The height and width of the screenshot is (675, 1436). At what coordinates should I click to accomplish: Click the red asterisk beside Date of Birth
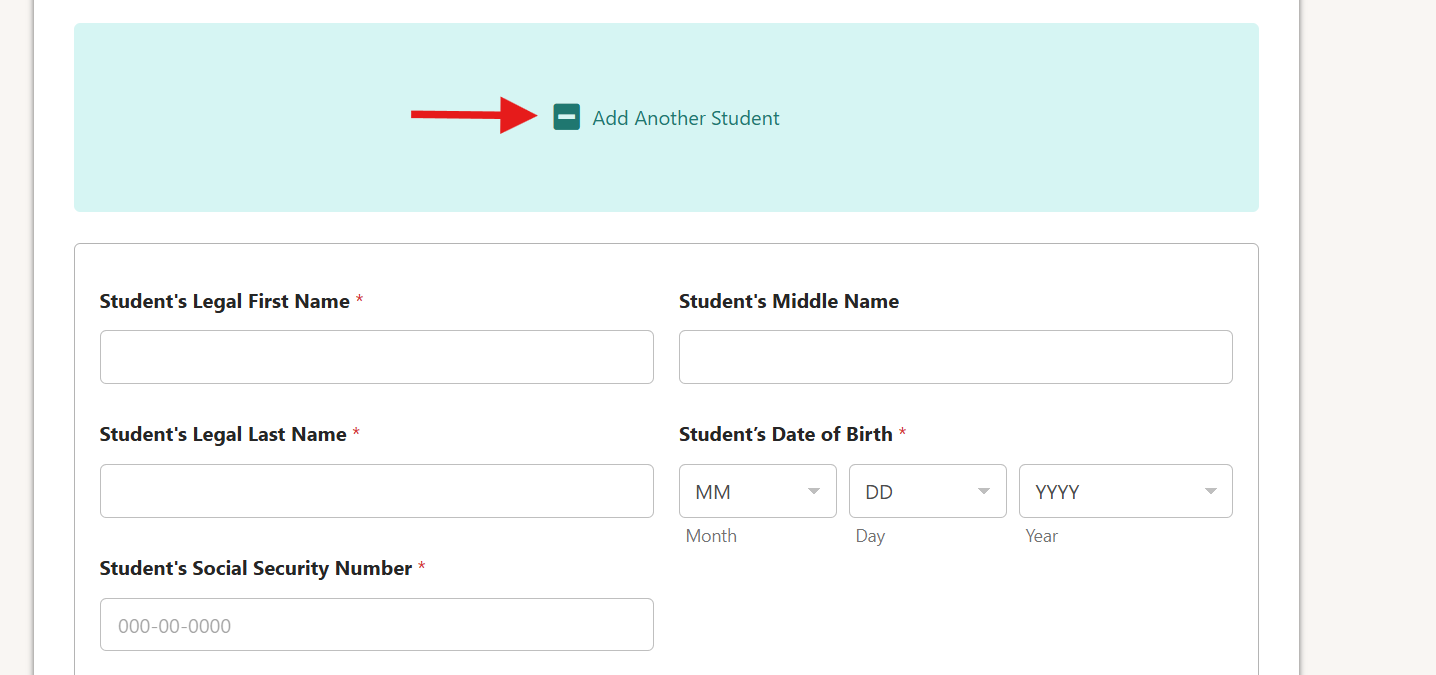(902, 434)
